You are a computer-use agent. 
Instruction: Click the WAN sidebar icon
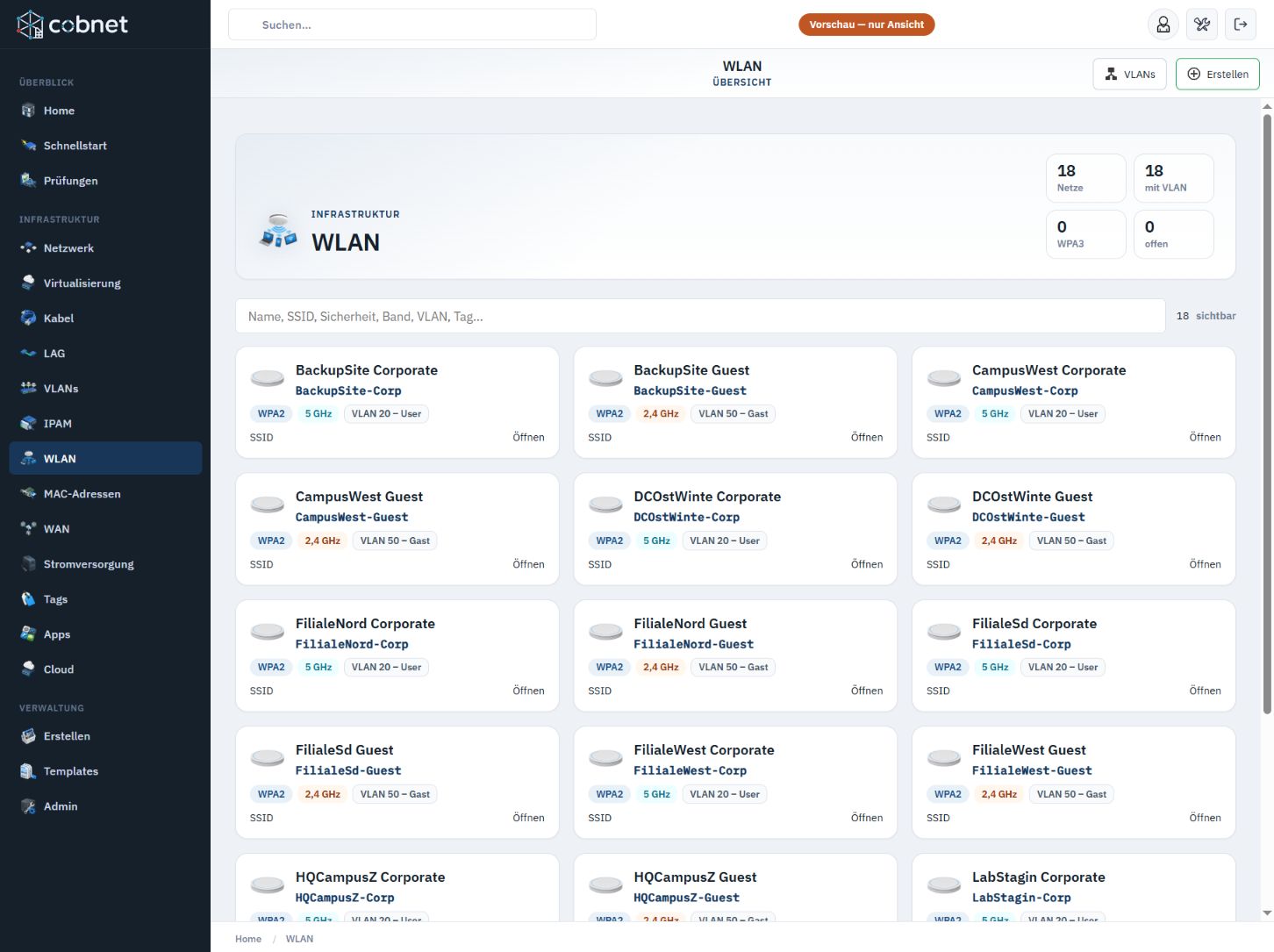(28, 529)
